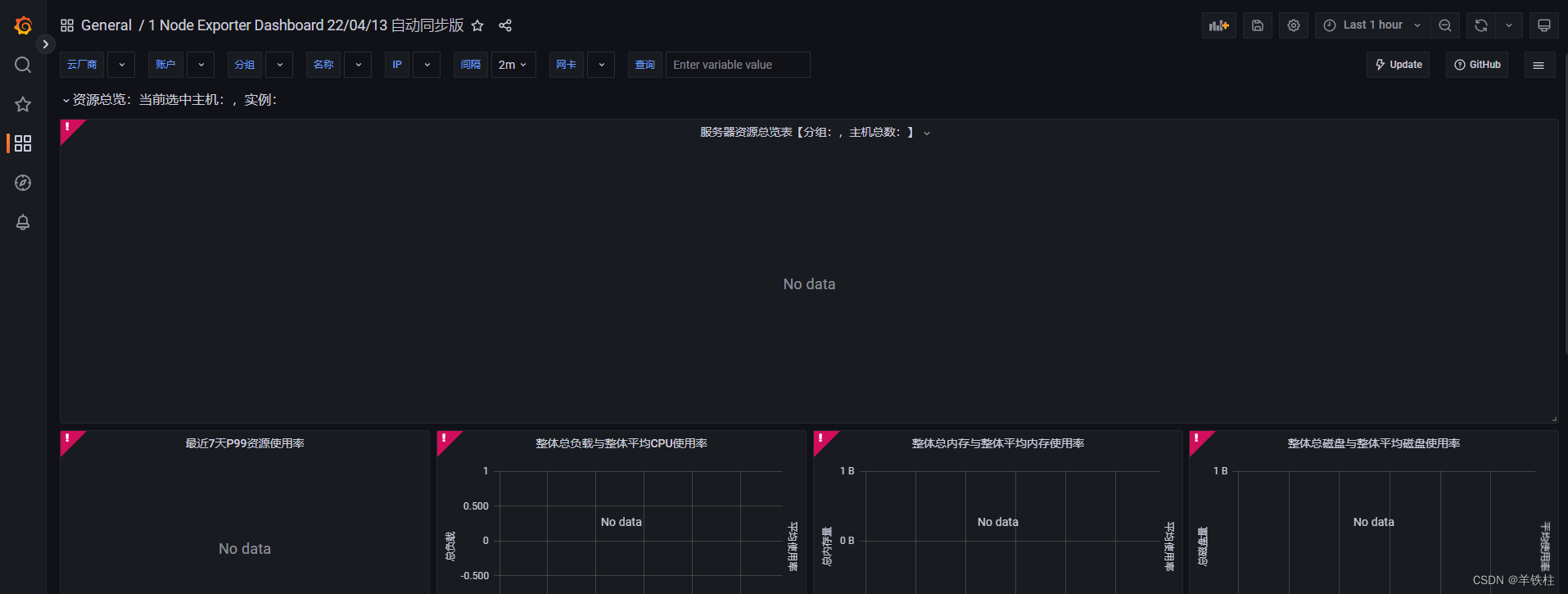Open the 名称 variable dropdown
Viewport: 1568px width, 594px height.
[359, 65]
